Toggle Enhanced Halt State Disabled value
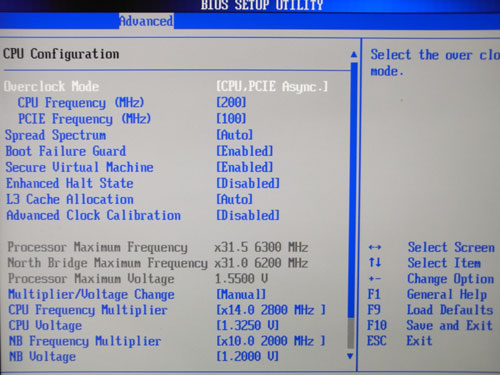This screenshot has height=375, width=500. (248, 183)
